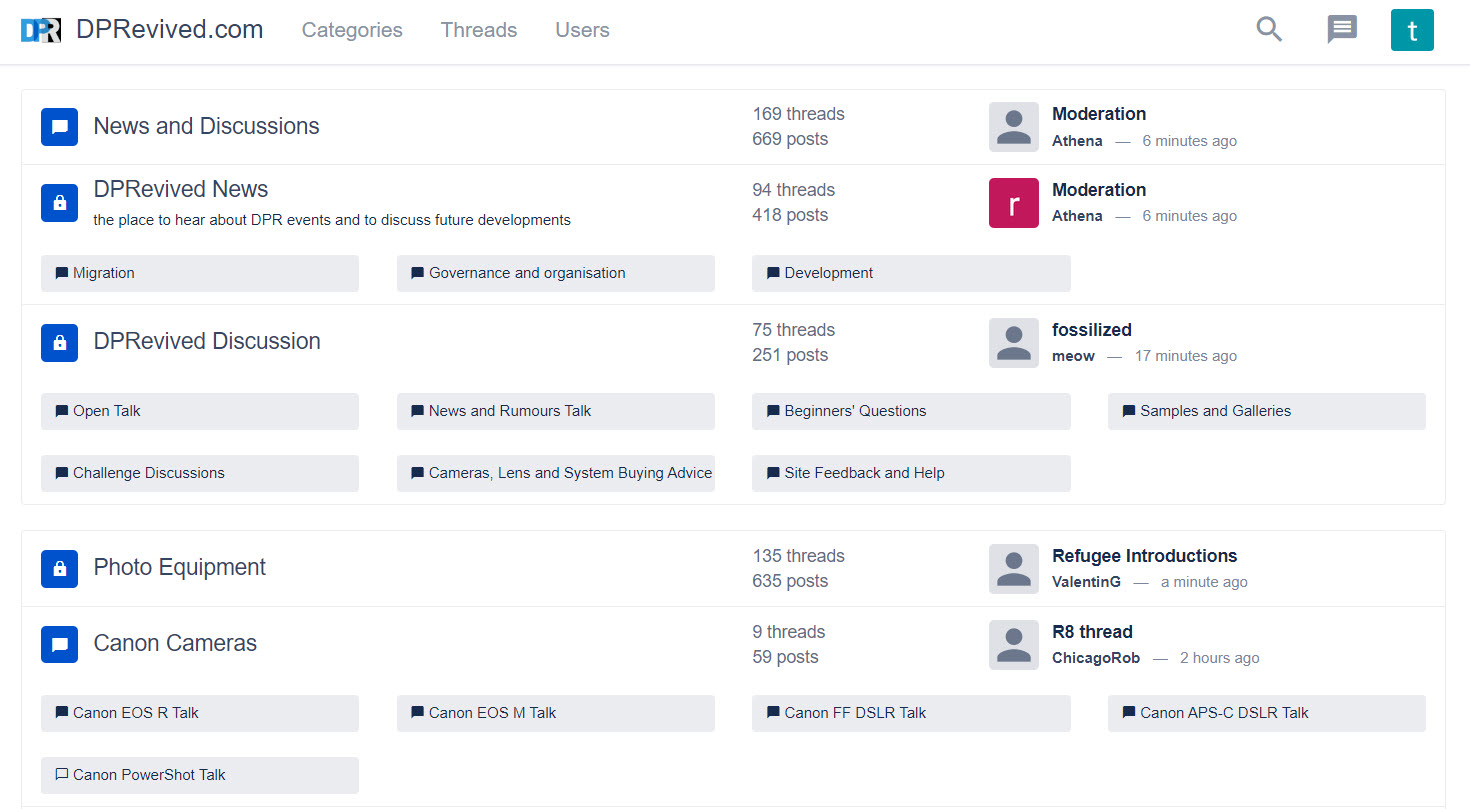Open user meow's profile
The image size is (1470, 809).
pos(1073,356)
